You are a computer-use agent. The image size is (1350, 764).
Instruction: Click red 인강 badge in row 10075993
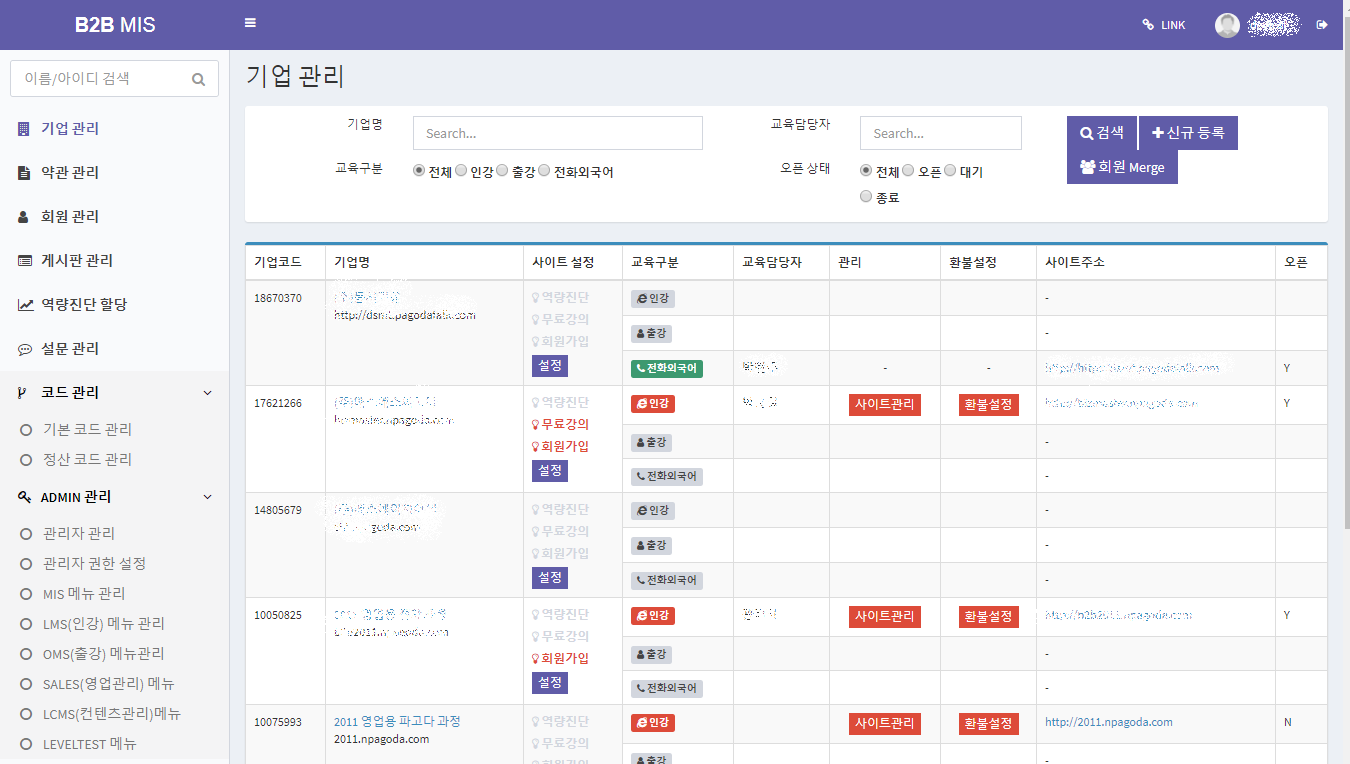653,722
